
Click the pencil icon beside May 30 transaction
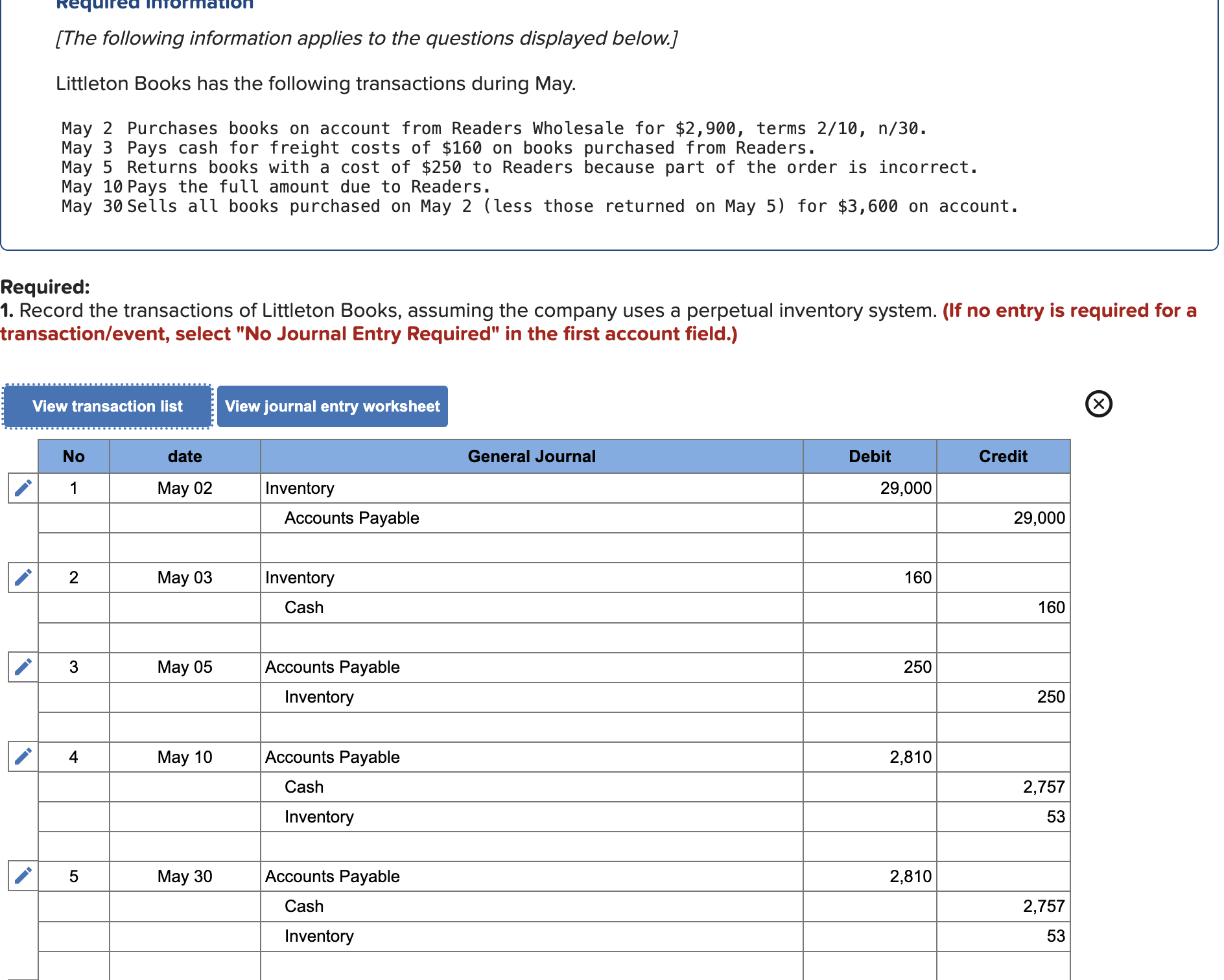22,876
